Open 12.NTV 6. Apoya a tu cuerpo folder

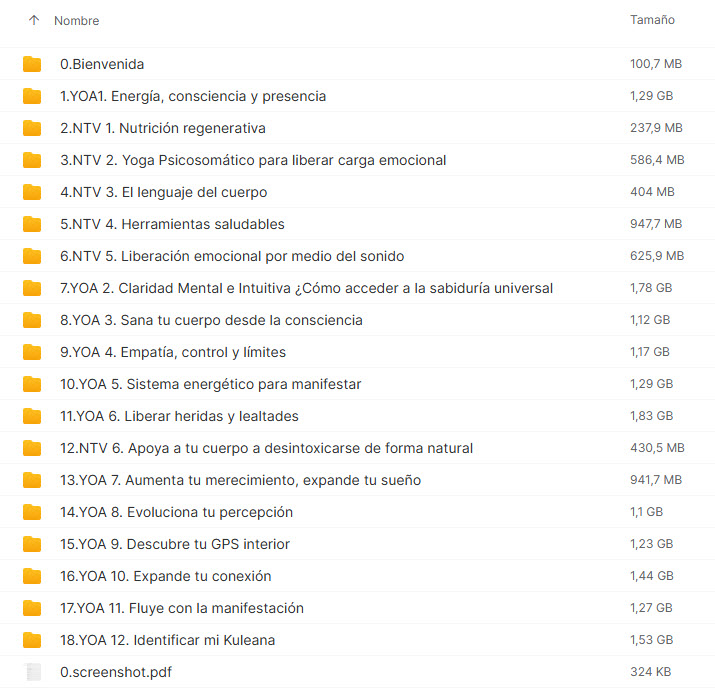point(266,448)
